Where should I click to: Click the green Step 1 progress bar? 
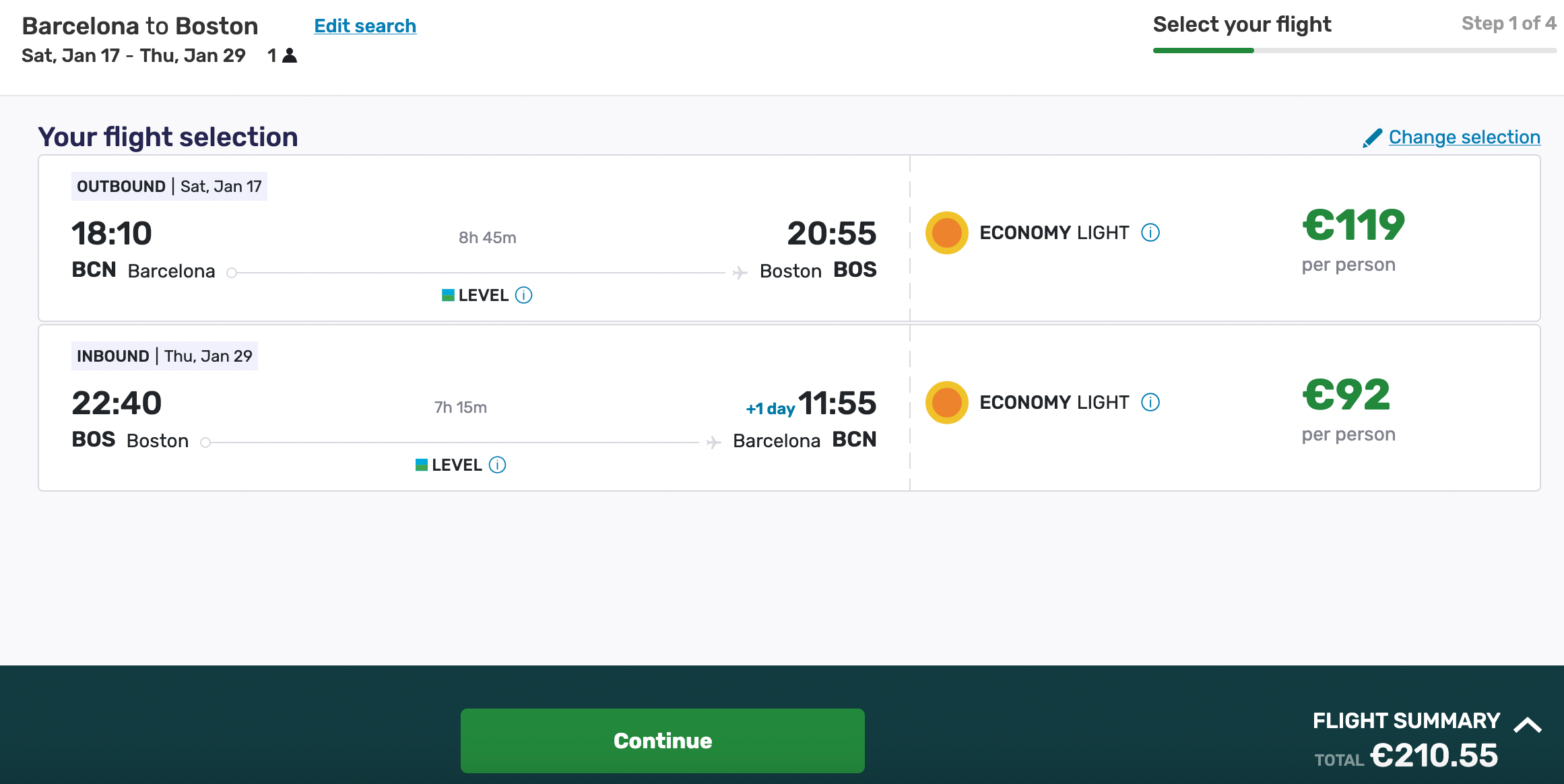[x=1202, y=50]
